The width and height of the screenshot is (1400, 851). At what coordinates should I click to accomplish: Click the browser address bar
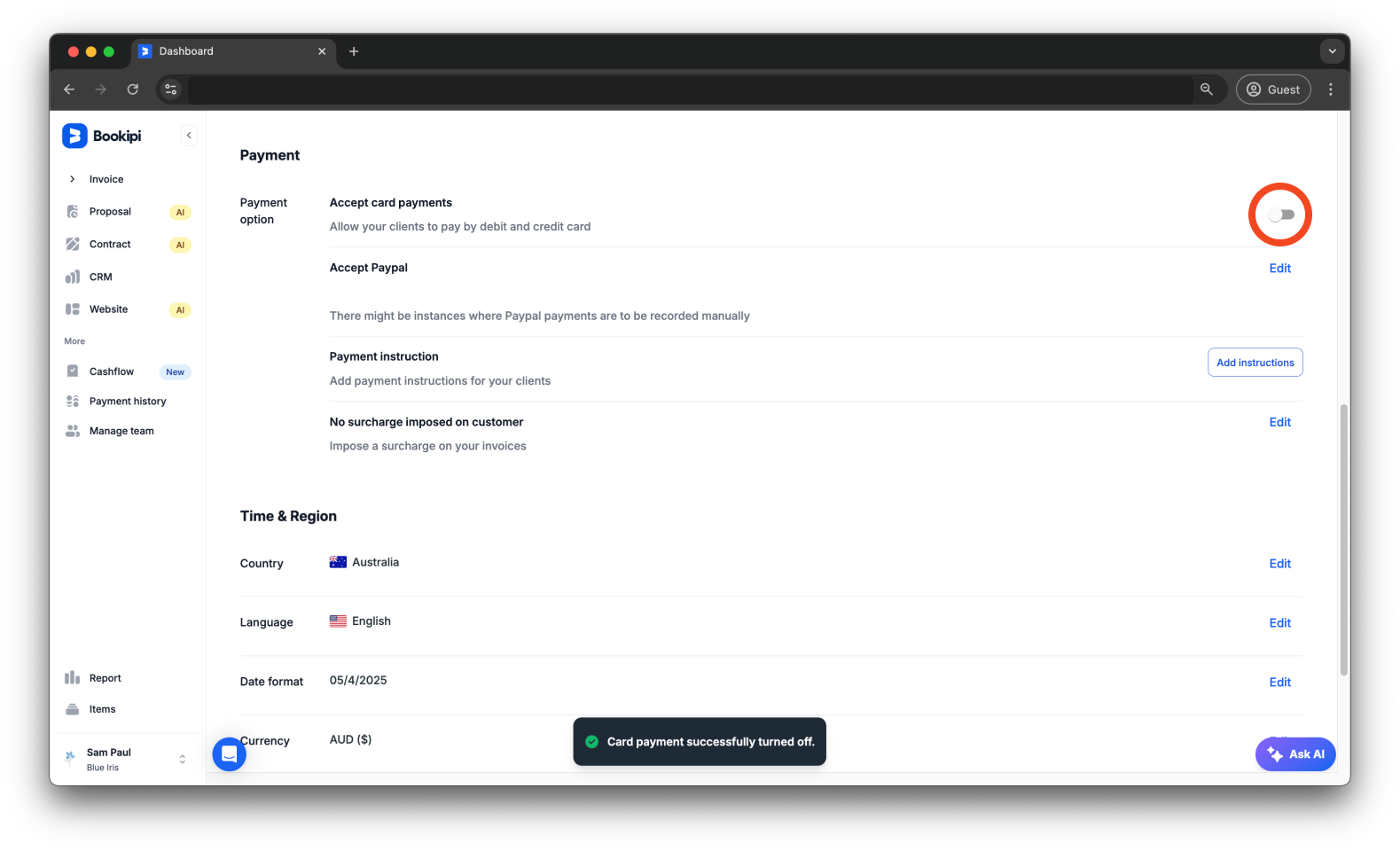(690, 90)
